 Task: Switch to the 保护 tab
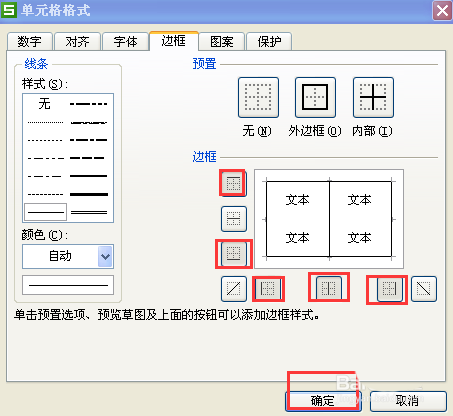269,42
